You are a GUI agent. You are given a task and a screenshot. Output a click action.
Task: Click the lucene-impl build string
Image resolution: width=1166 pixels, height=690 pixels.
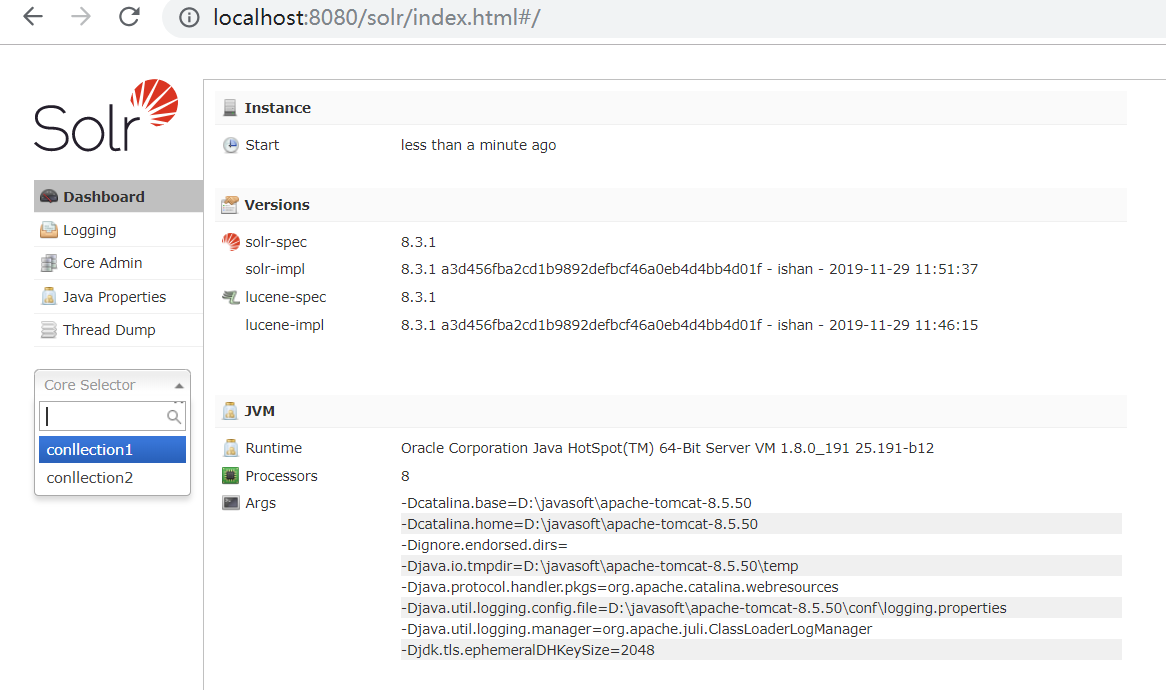689,325
